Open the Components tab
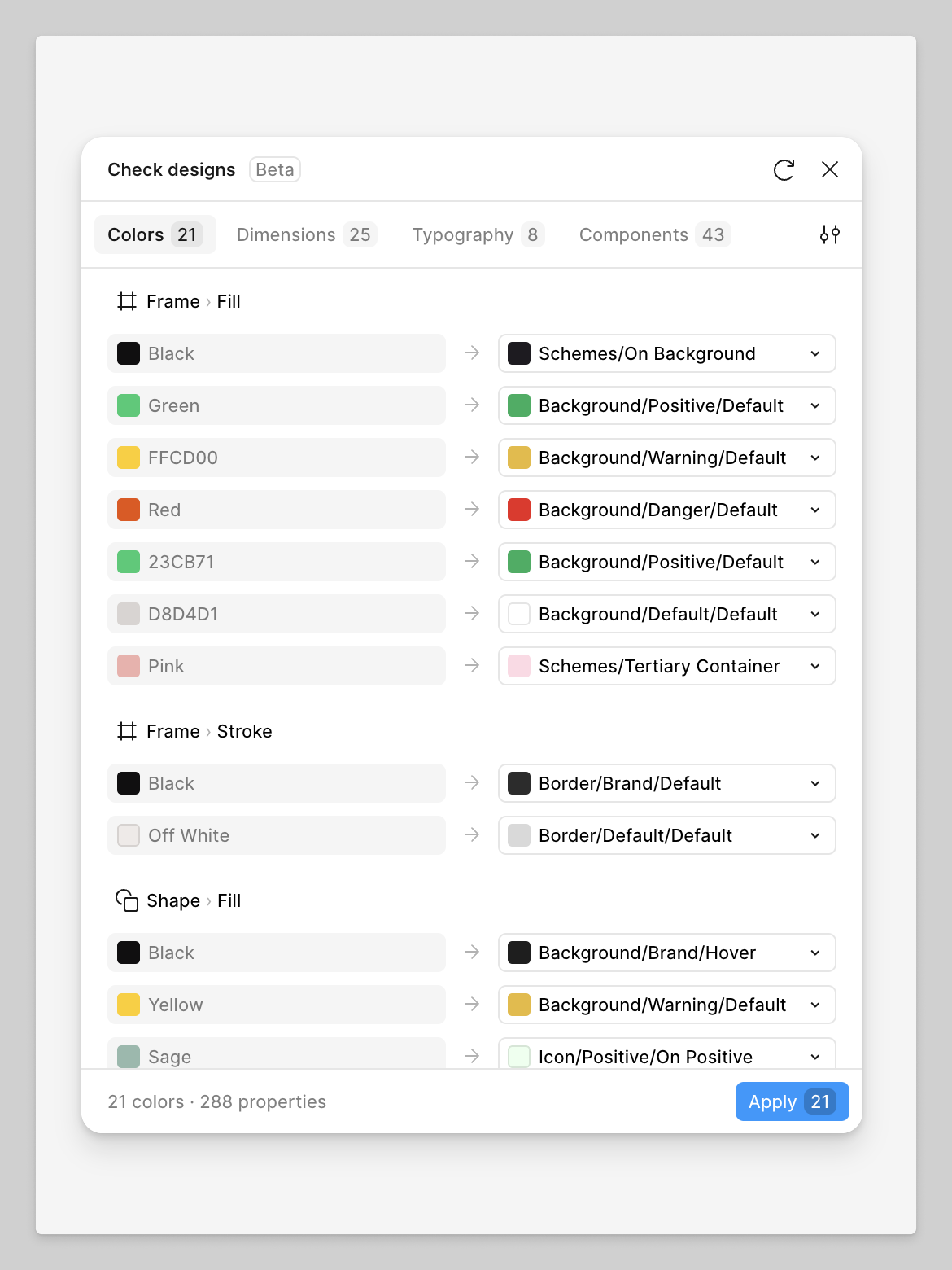 653,234
